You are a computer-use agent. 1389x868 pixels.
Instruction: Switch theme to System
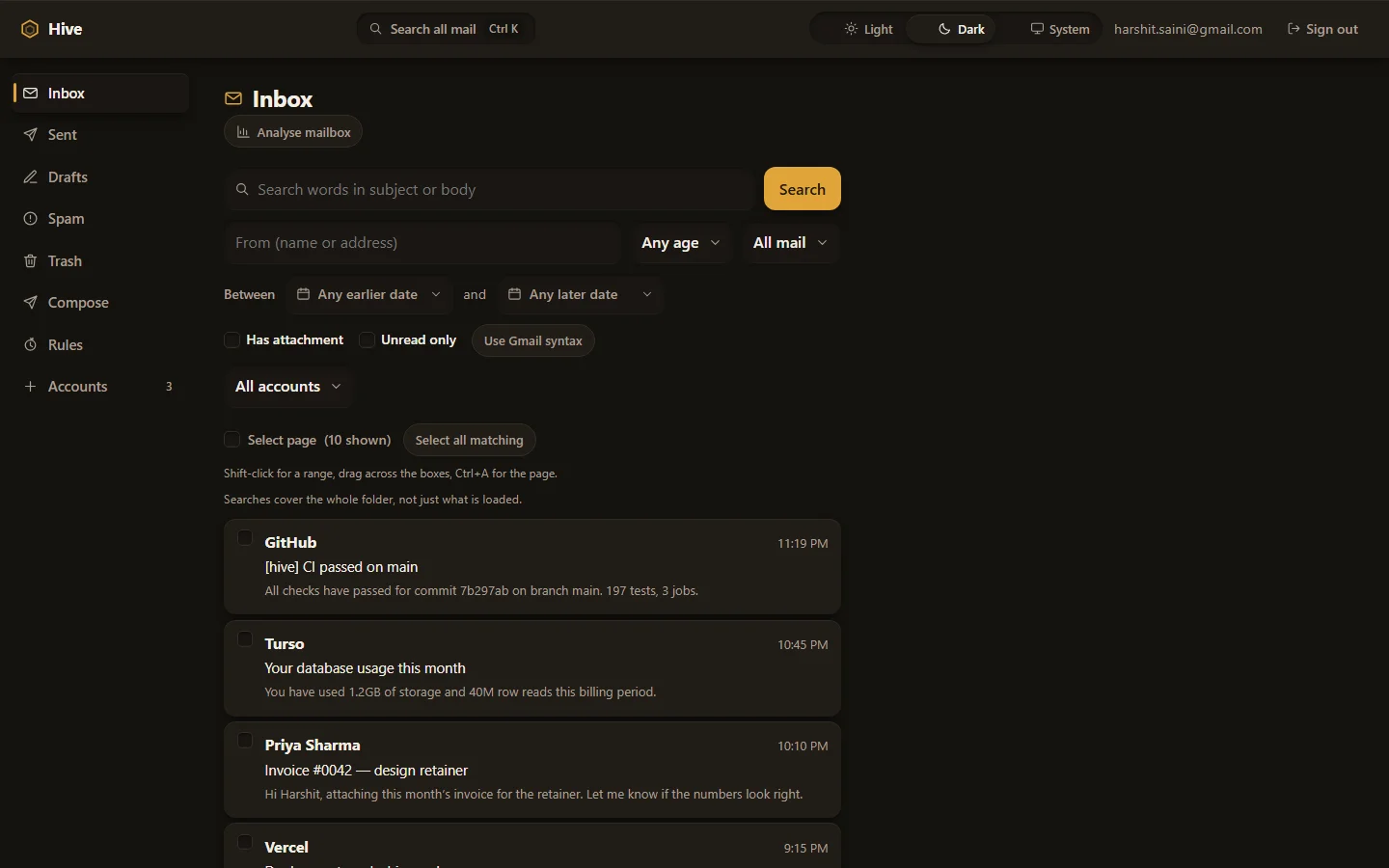(x=1059, y=29)
